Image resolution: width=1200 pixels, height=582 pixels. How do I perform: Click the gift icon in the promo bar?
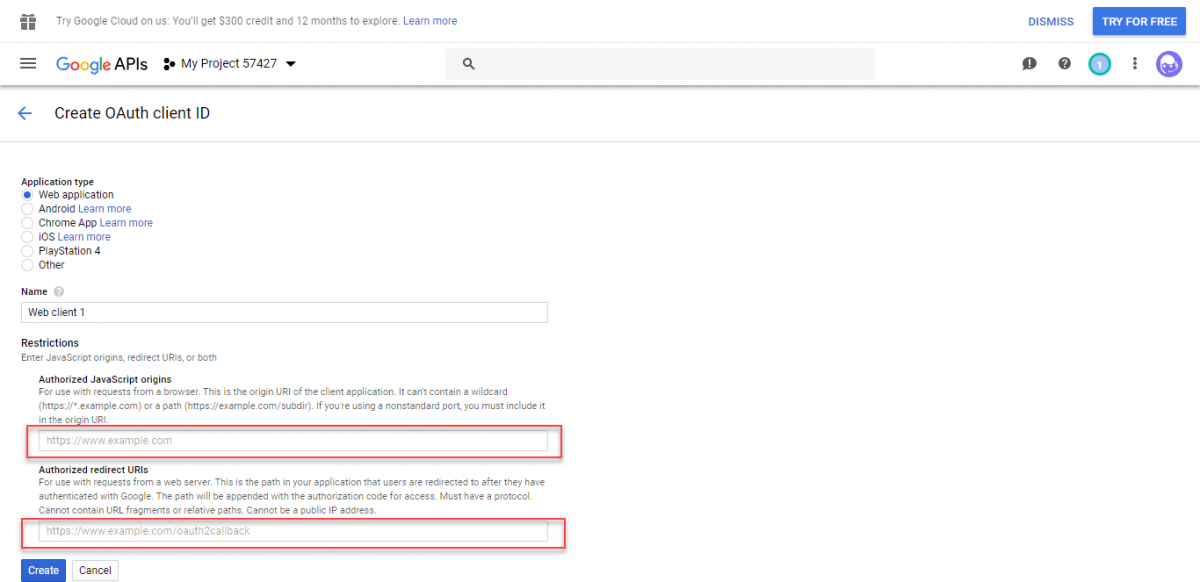pyautogui.click(x=28, y=21)
